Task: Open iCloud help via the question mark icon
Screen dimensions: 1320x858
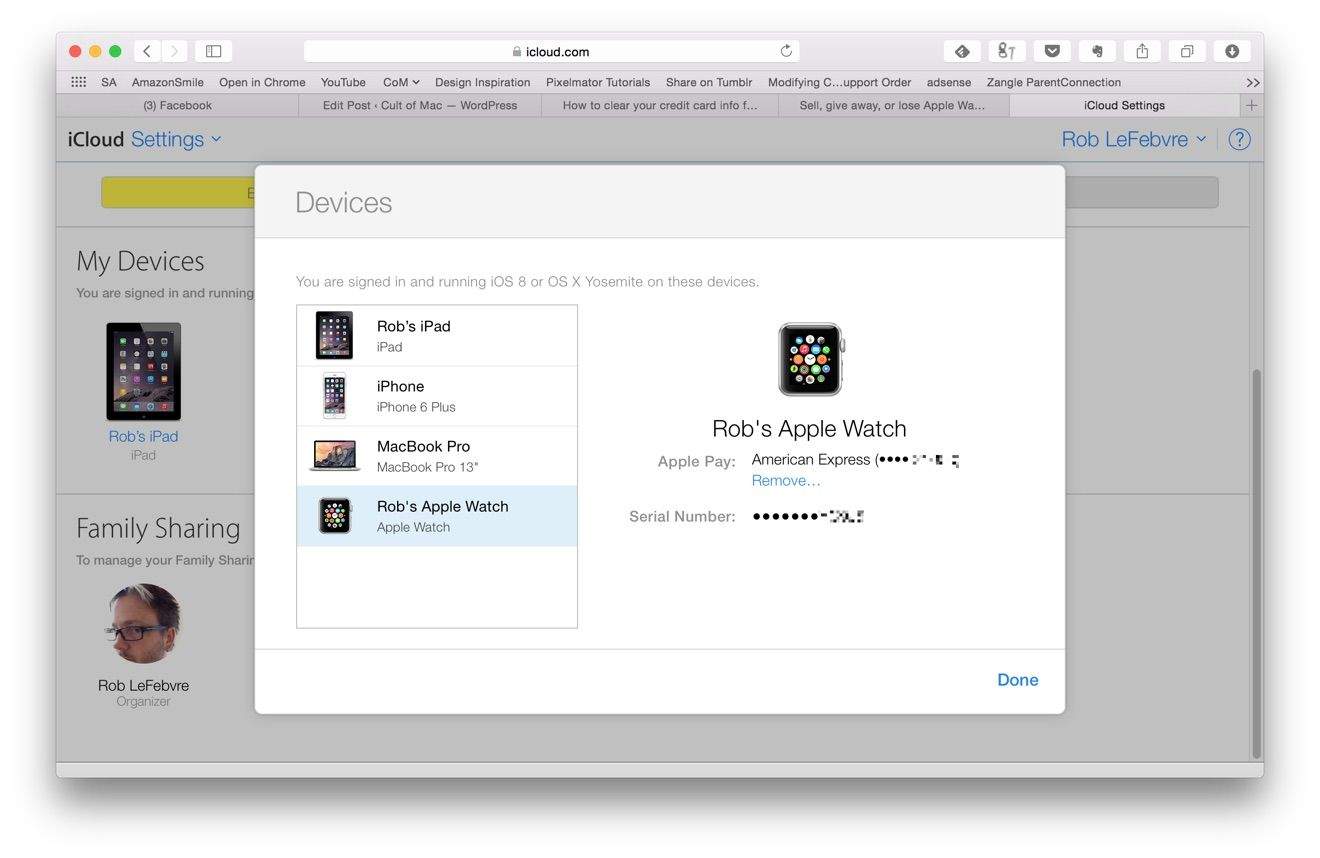Action: coord(1239,139)
